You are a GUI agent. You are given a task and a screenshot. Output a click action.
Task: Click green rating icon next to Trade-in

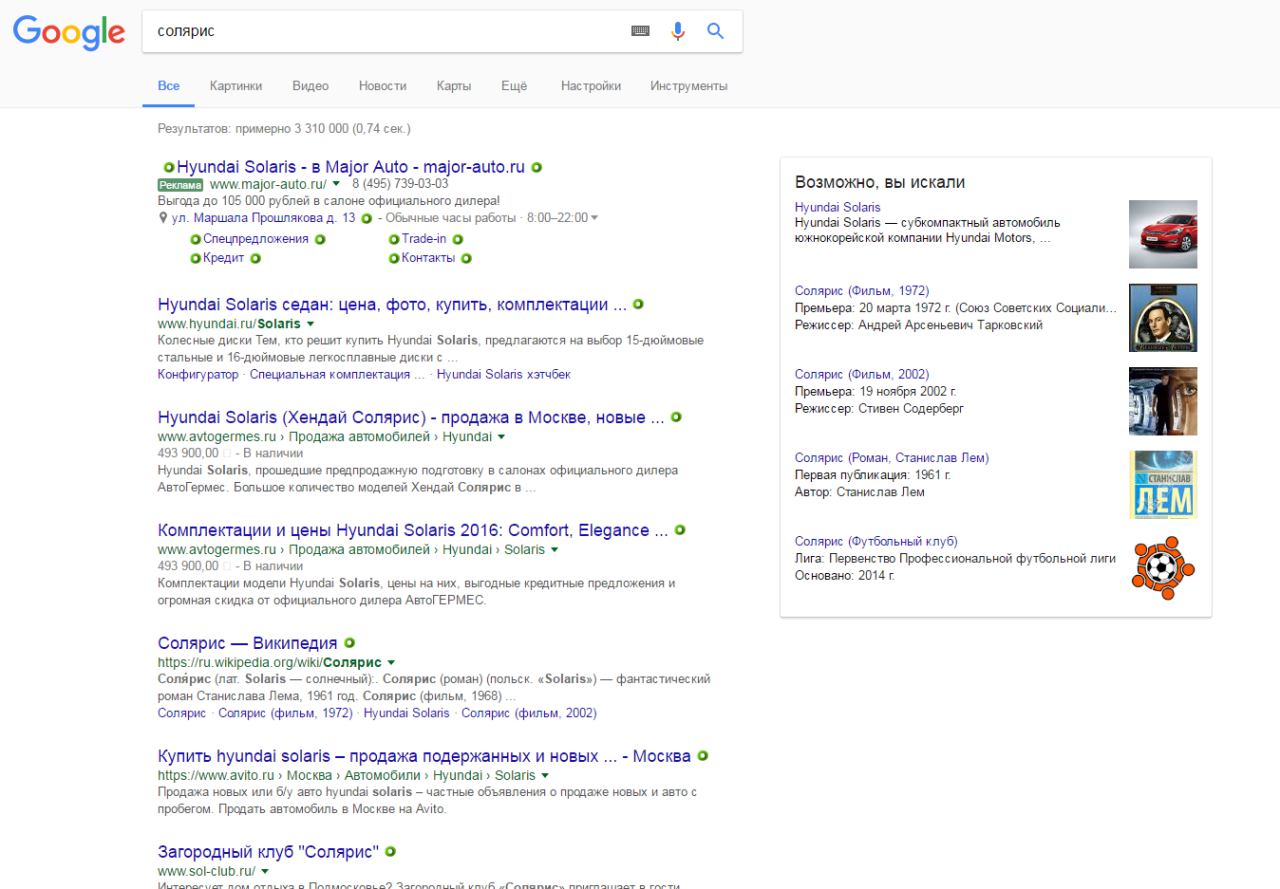(457, 239)
